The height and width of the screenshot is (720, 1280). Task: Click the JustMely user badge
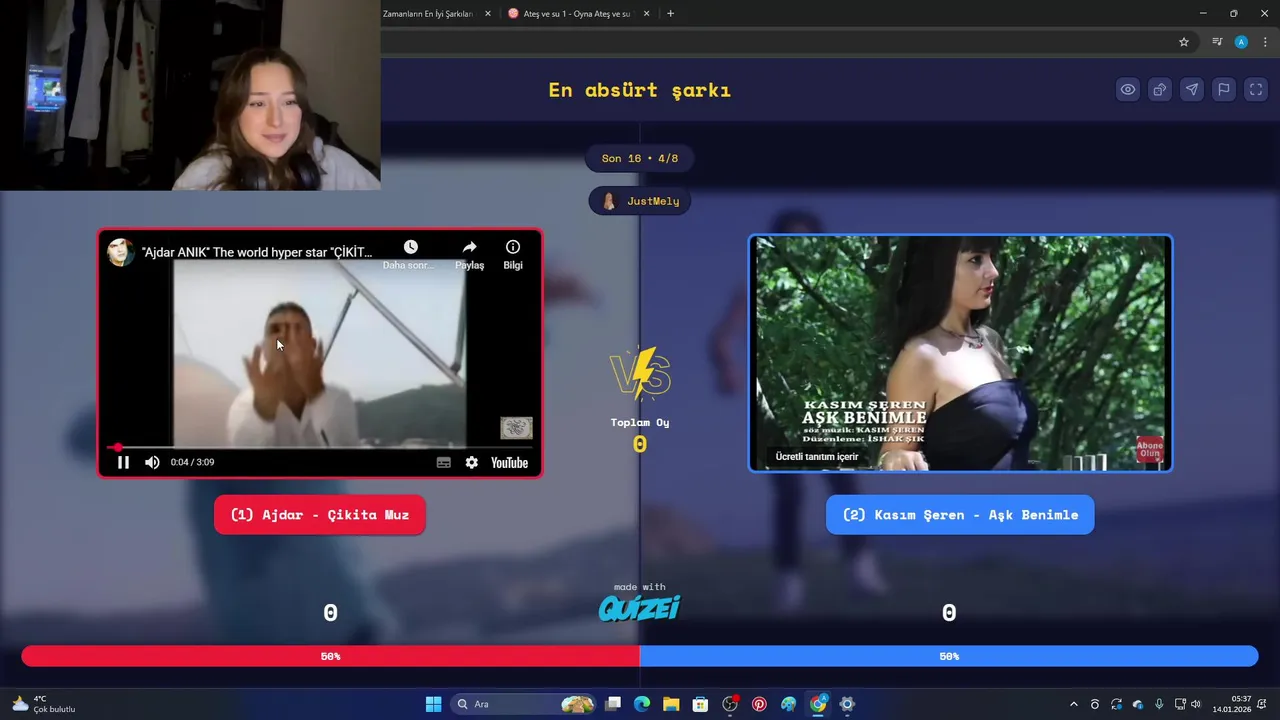[x=640, y=201]
